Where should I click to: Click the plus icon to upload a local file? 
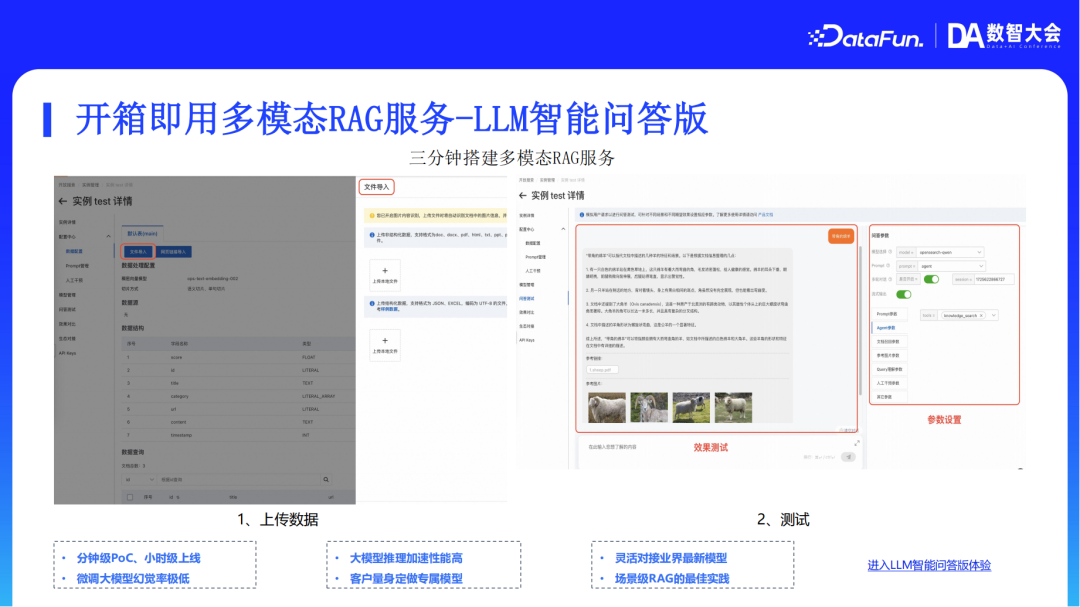pyautogui.click(x=385, y=269)
